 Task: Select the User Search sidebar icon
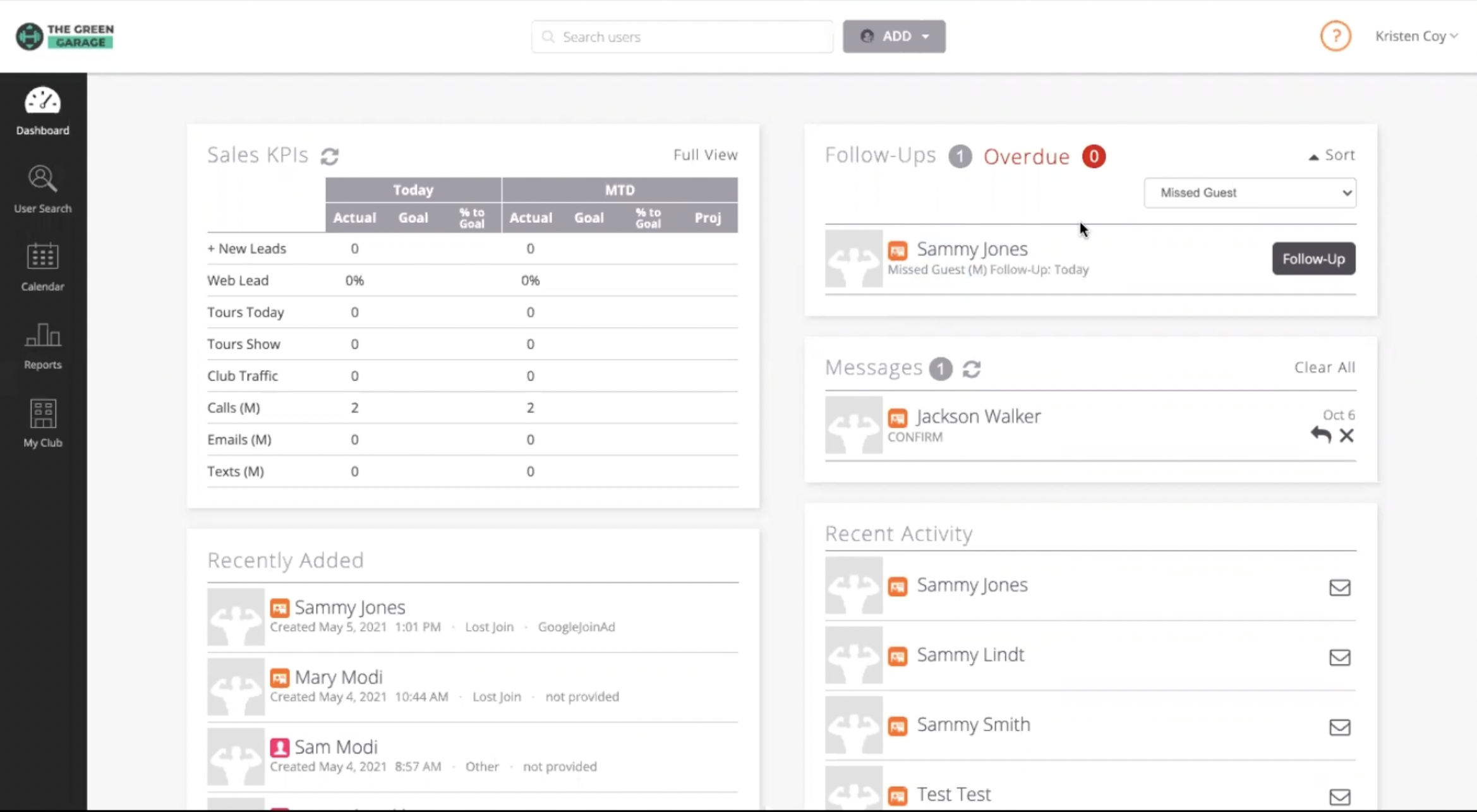click(42, 187)
